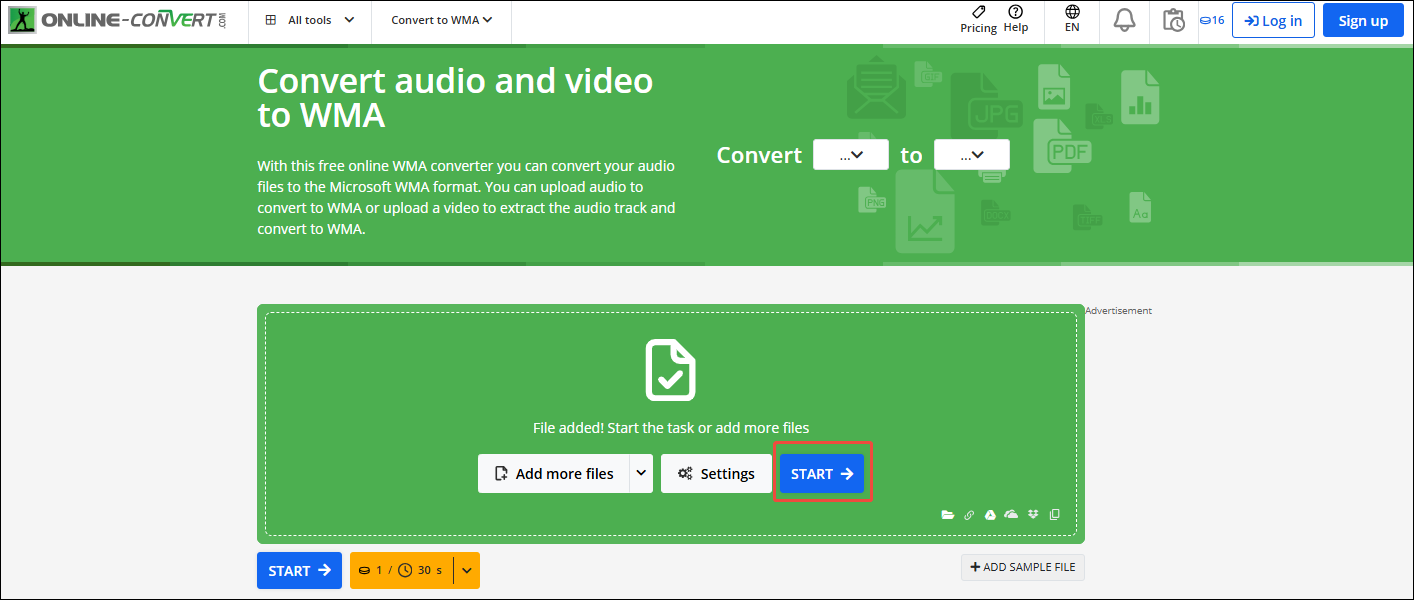Viewport: 1414px width, 600px height.
Task: Open the Convert to WMA dropdown
Action: (x=440, y=18)
